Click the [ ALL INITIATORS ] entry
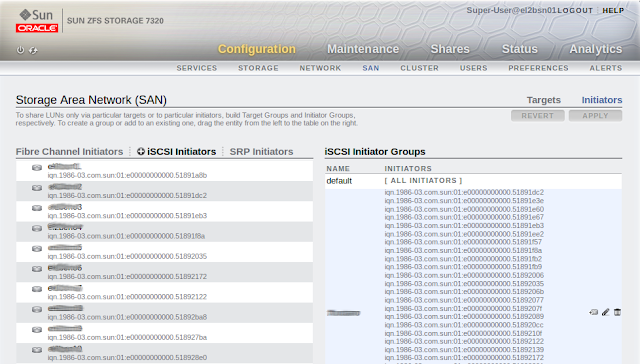Image resolution: width=640 pixels, height=364 pixels. [423, 180]
